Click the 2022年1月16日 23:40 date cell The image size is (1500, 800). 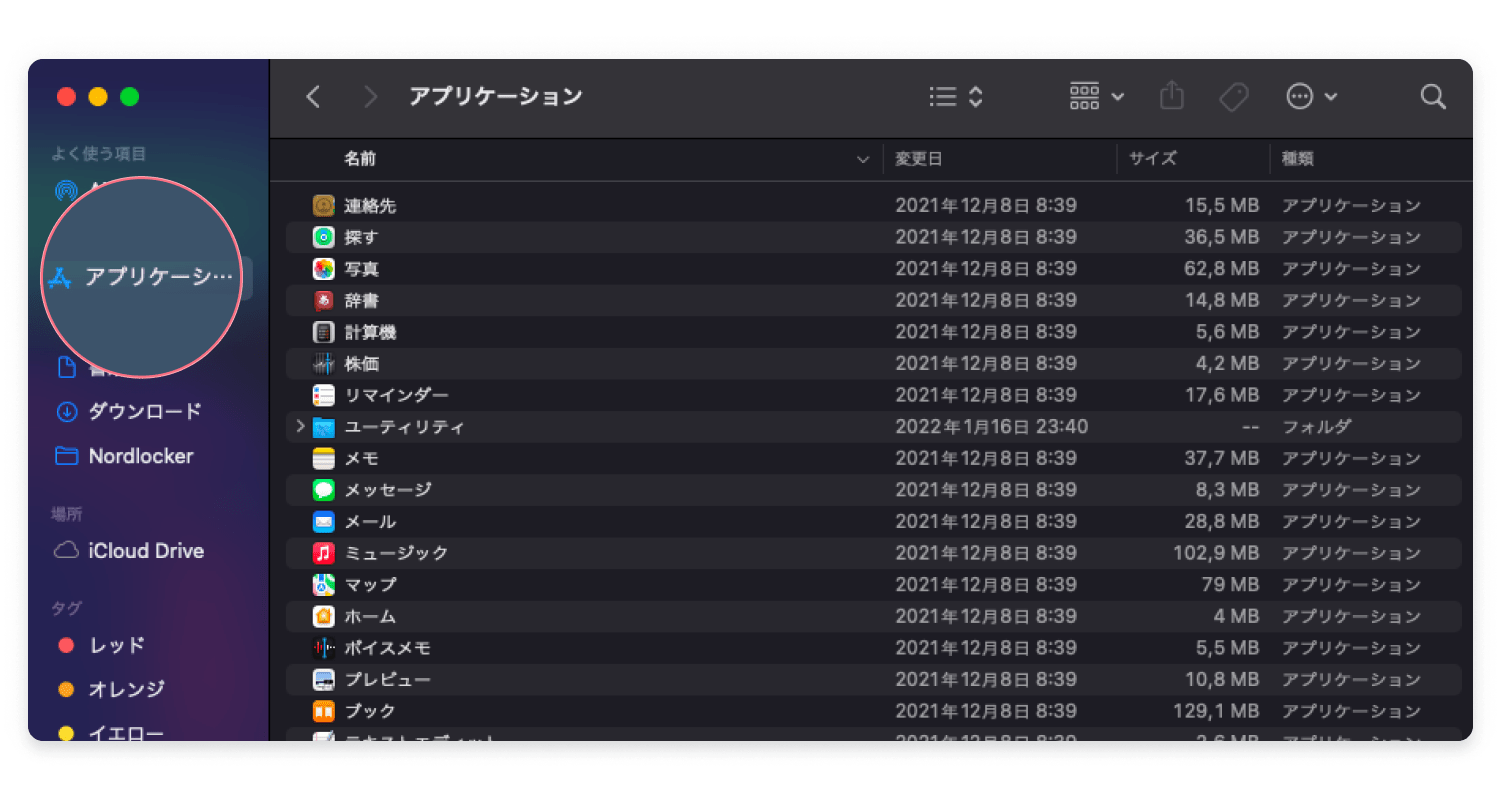coord(991,427)
